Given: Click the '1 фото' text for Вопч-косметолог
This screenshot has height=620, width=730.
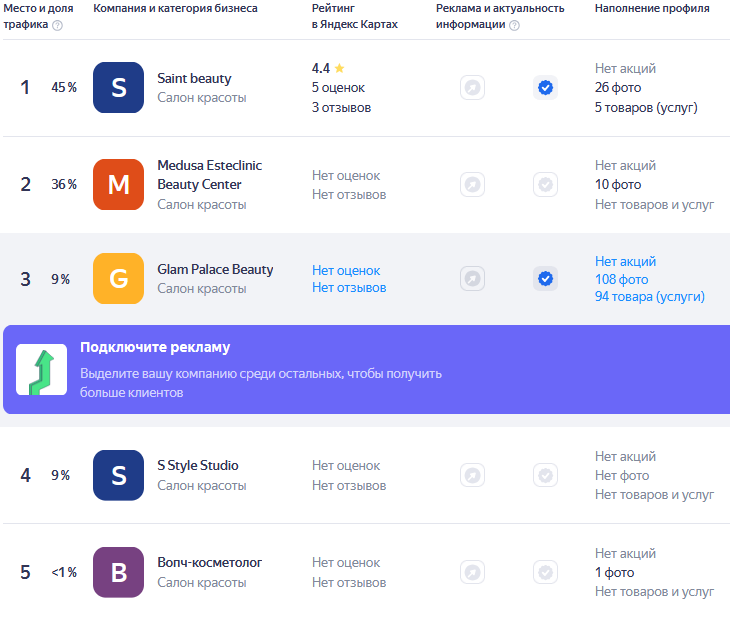Looking at the screenshot, I should (615, 572).
